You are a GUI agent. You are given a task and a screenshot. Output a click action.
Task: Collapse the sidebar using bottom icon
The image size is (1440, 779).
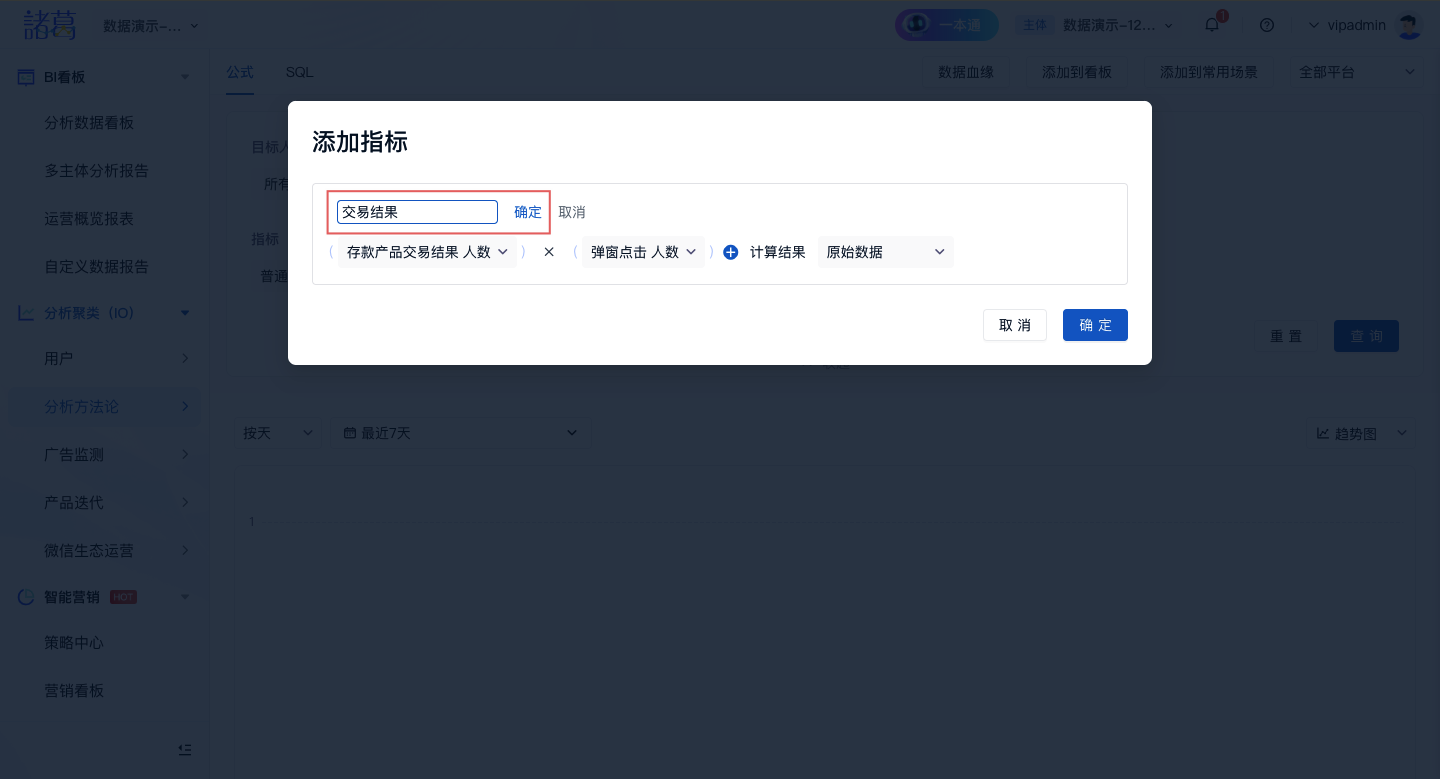[184, 749]
